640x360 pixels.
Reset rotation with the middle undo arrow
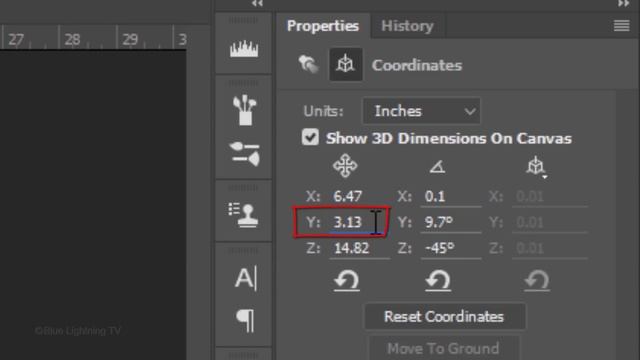(x=438, y=281)
